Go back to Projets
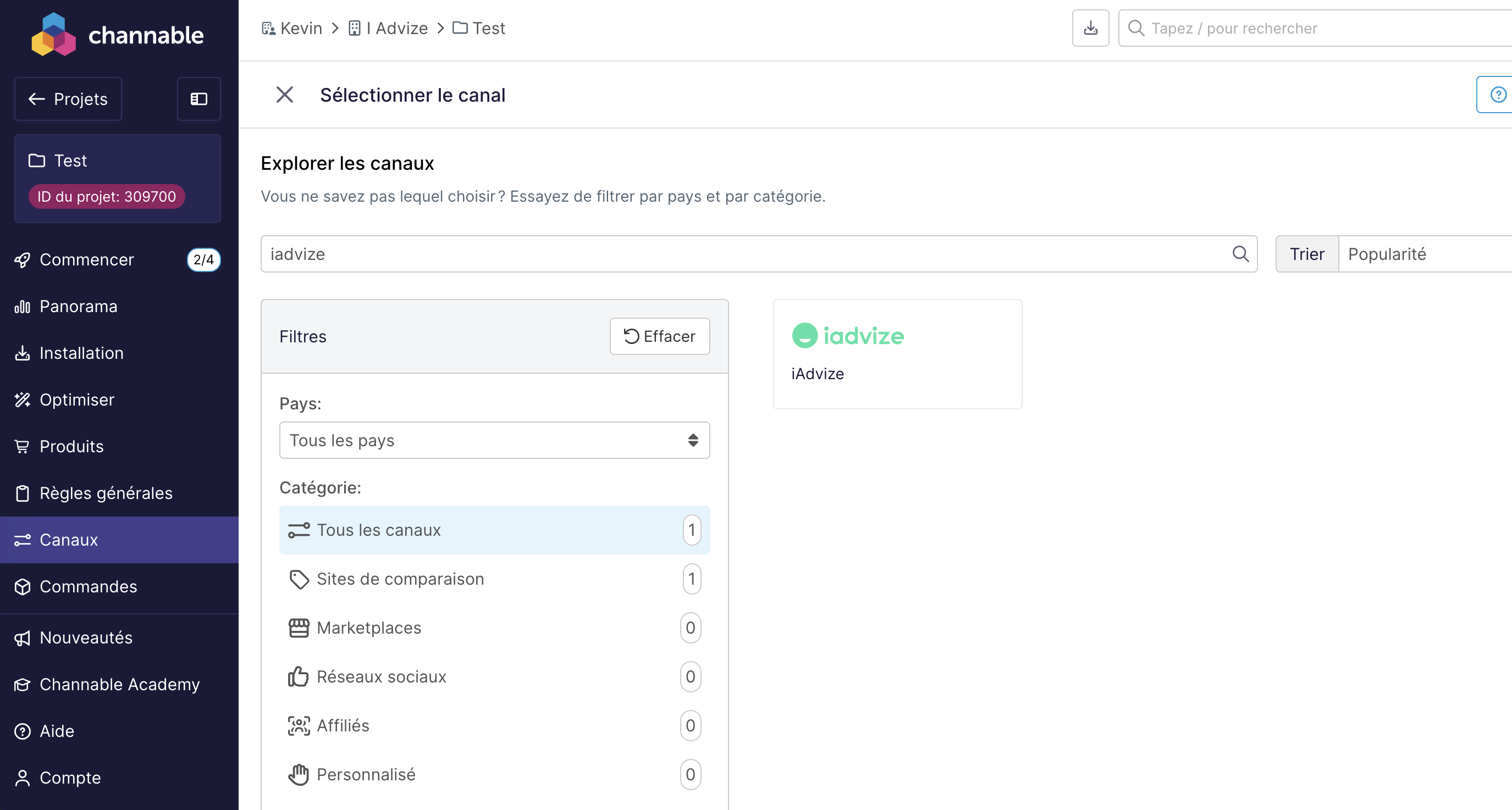The height and width of the screenshot is (810, 1512). tap(68, 98)
